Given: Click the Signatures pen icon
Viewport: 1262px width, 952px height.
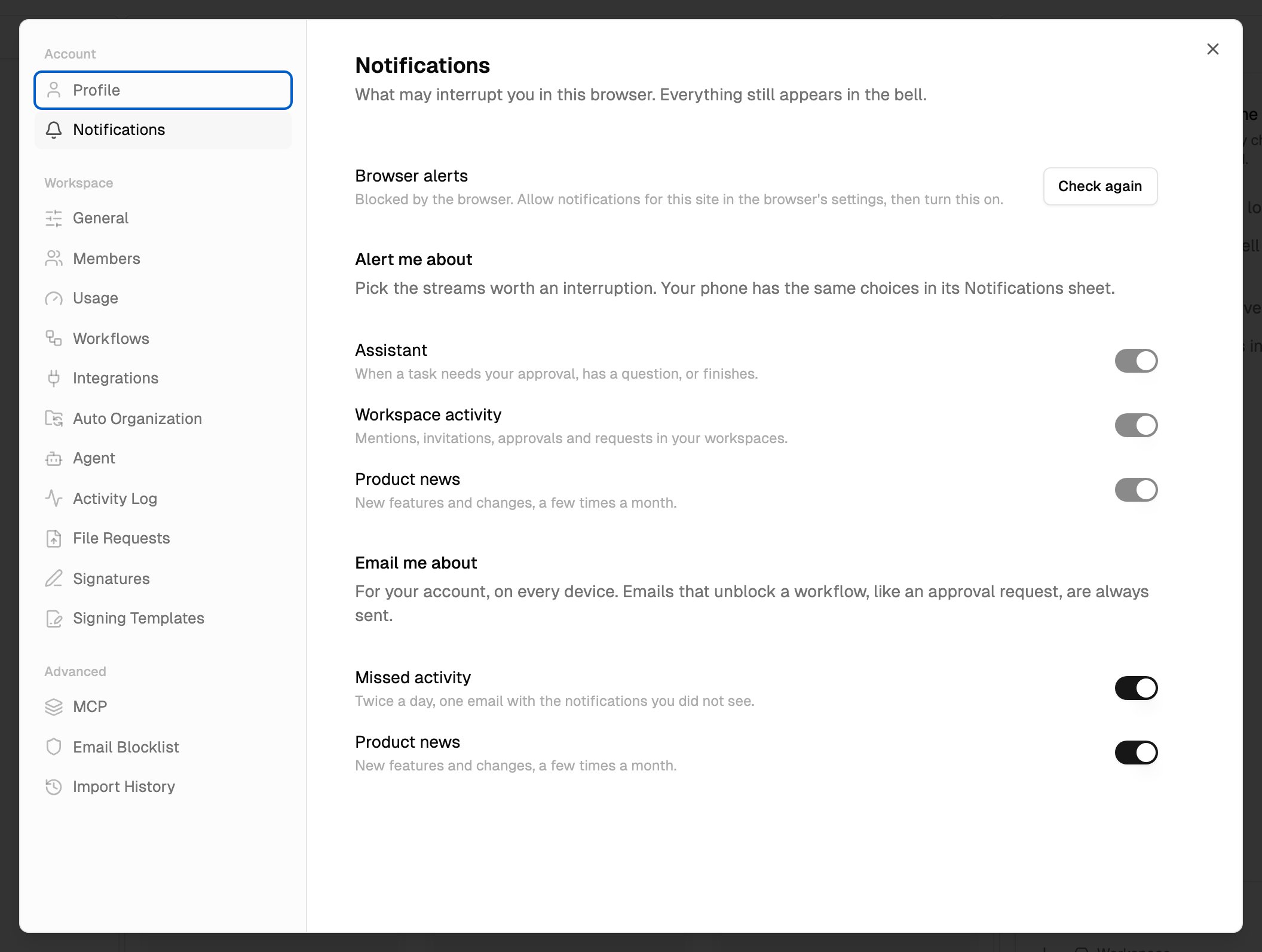Looking at the screenshot, I should [54, 579].
